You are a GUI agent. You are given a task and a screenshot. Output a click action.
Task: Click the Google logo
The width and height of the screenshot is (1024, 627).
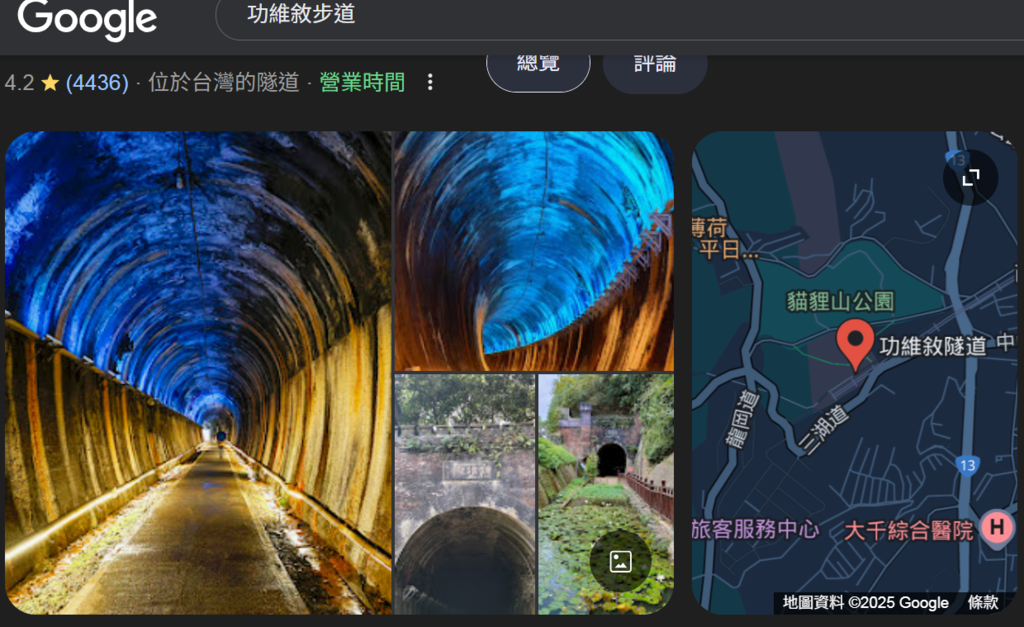pyautogui.click(x=87, y=19)
